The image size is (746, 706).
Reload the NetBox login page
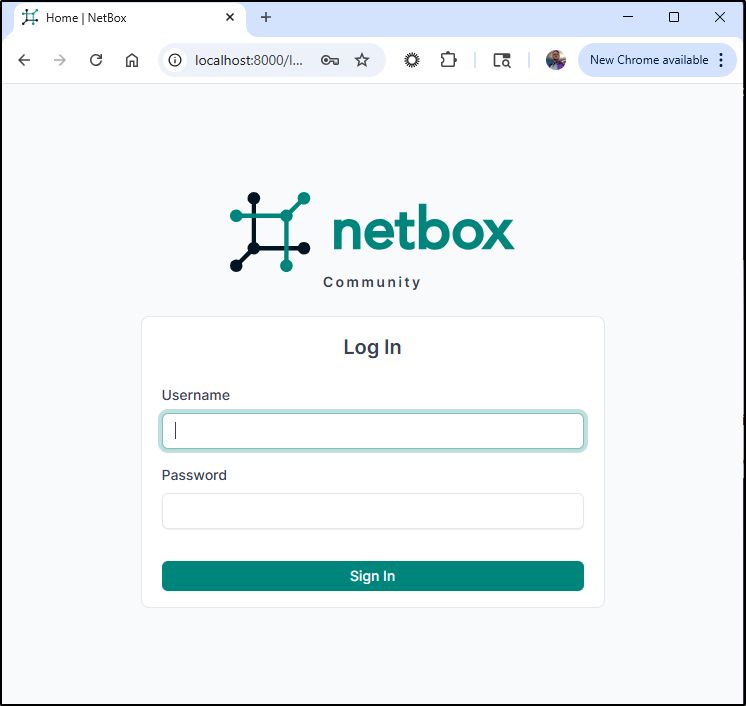tap(96, 60)
